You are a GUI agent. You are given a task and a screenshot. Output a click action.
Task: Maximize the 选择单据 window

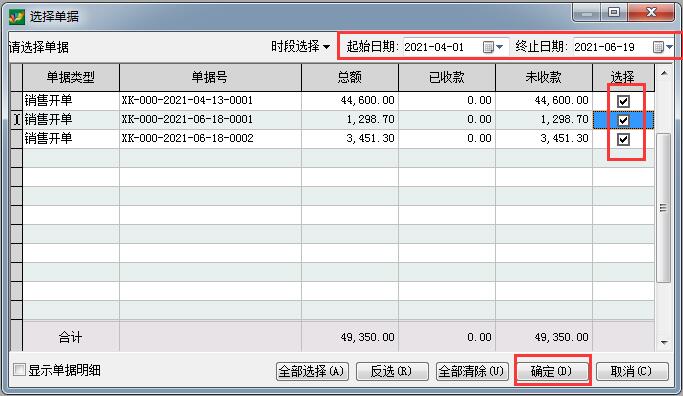614,13
